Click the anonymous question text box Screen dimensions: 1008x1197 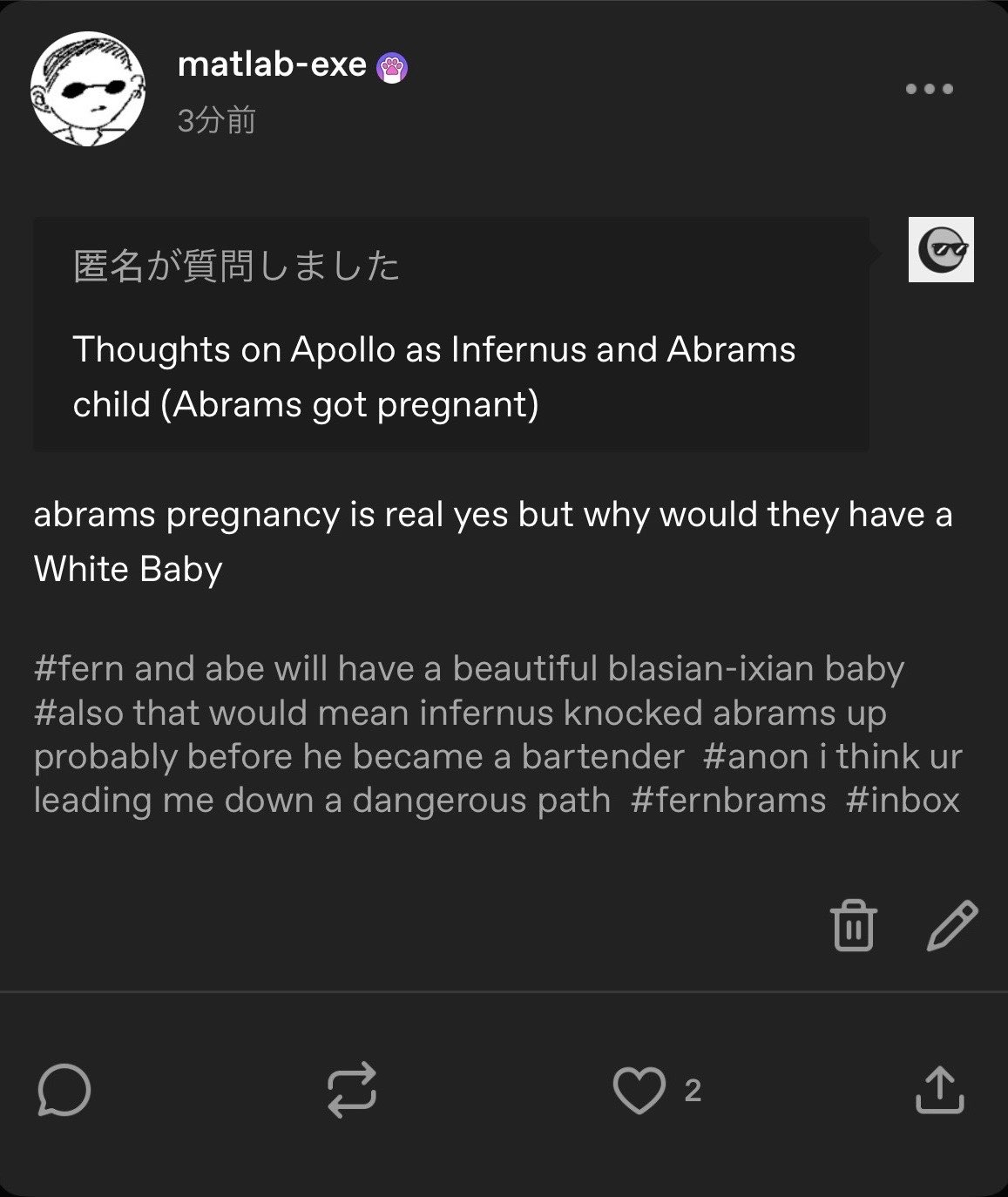(x=451, y=335)
